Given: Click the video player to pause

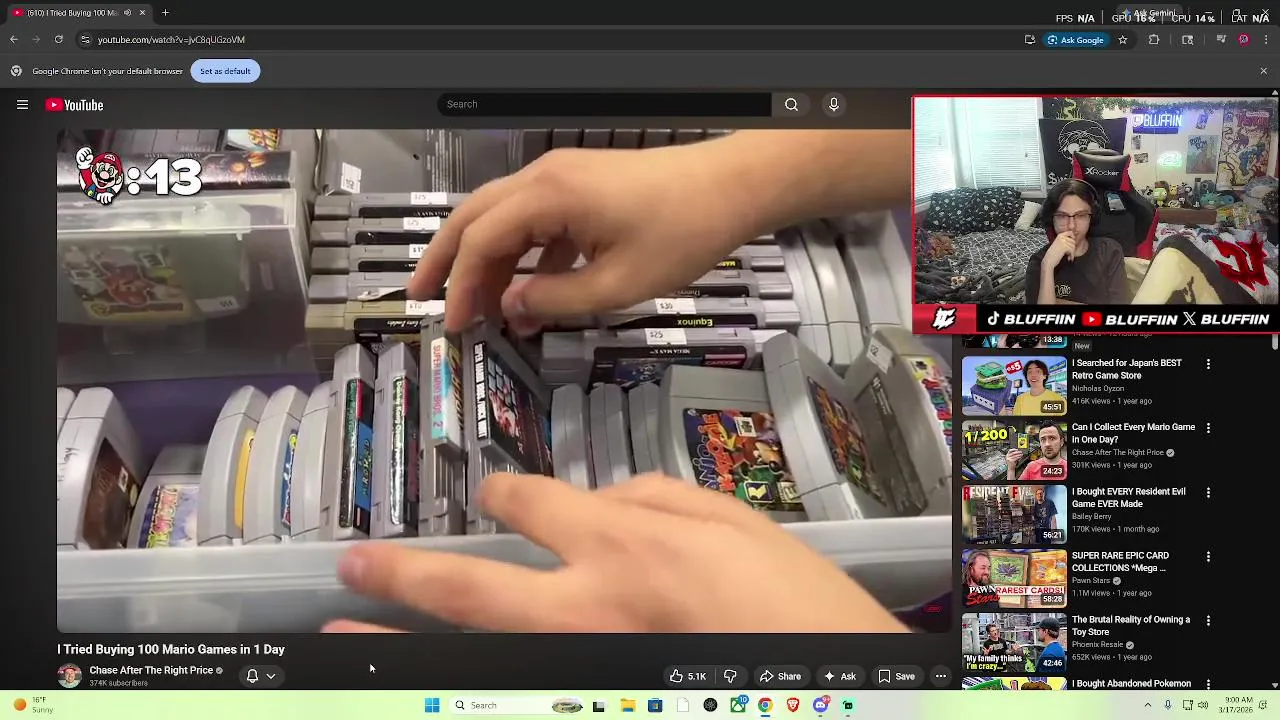Looking at the screenshot, I should [504, 381].
